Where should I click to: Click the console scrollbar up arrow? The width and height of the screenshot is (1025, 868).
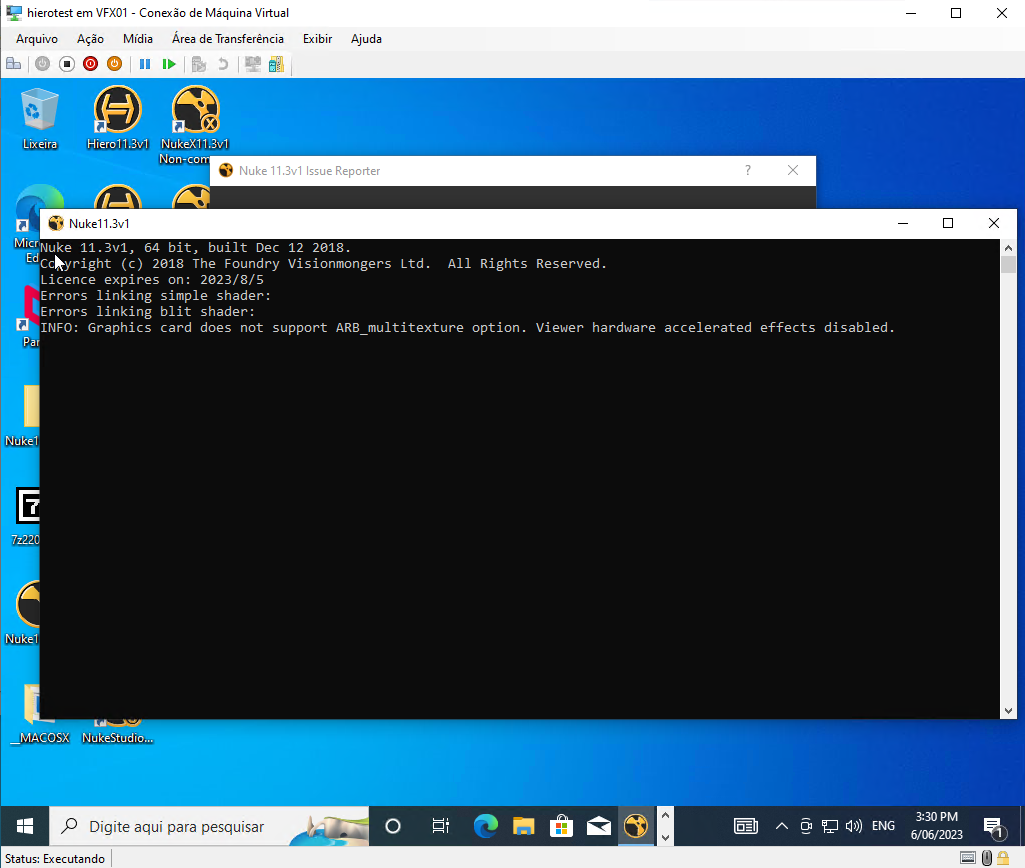[x=1008, y=248]
